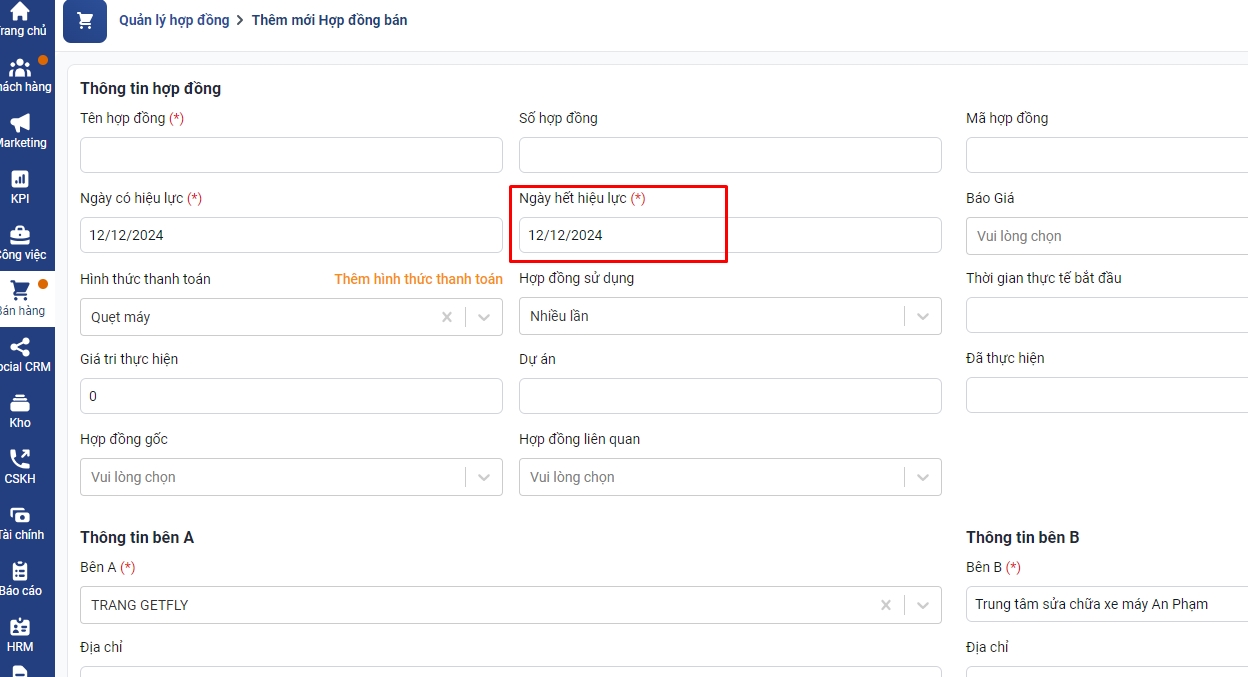Screen dimensions: 1248x677
Task: Open the HRM sidebar icon
Action: pyautogui.click(x=20, y=628)
